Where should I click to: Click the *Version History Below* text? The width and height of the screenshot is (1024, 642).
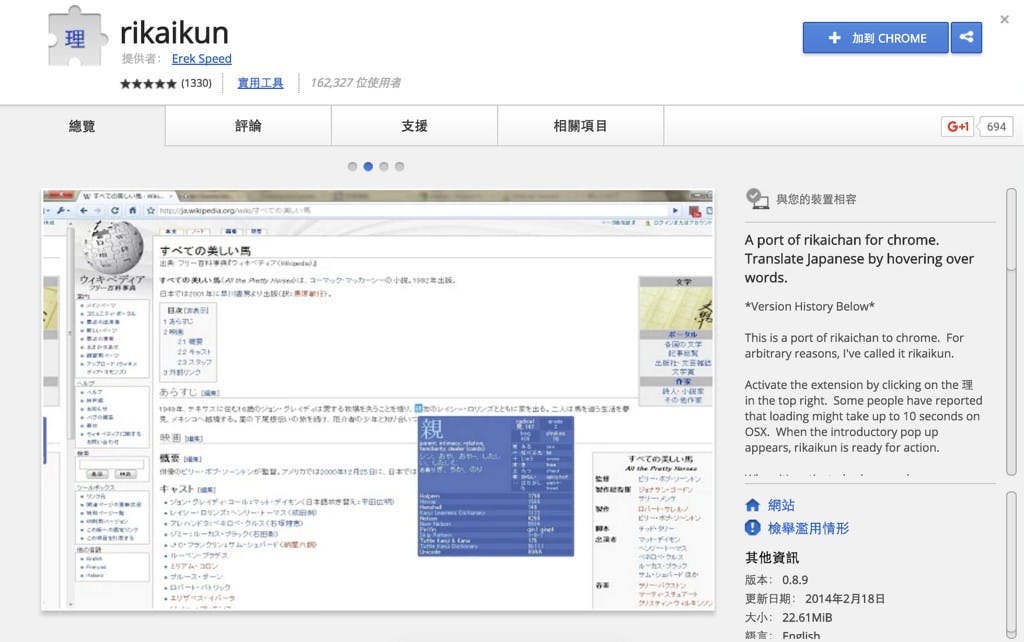coord(810,306)
